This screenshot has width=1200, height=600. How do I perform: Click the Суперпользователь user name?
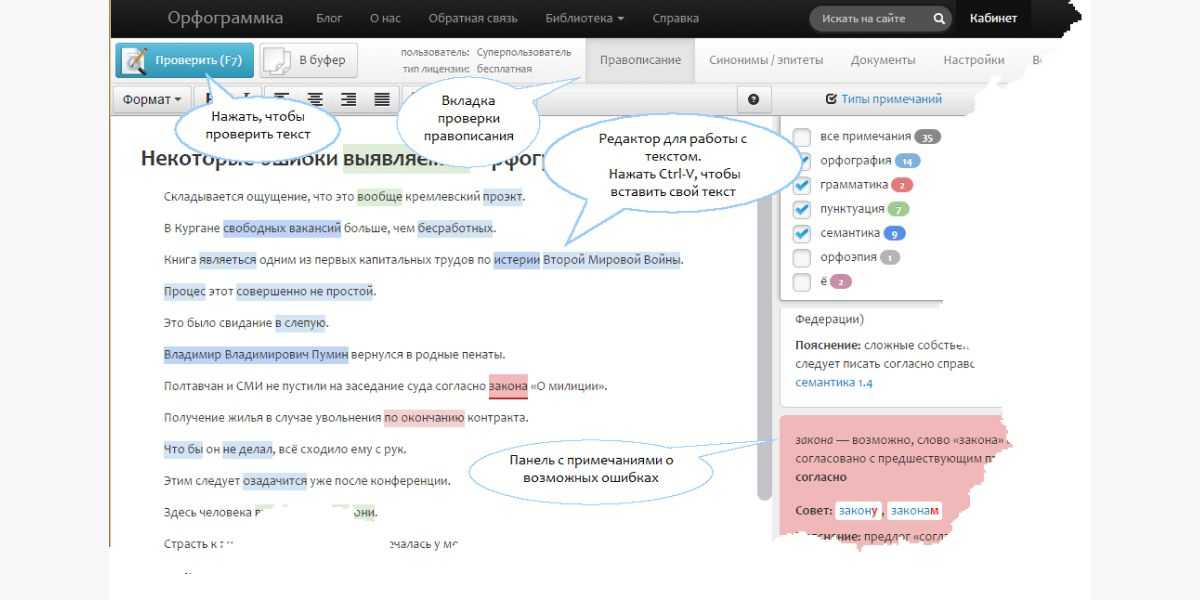point(524,51)
